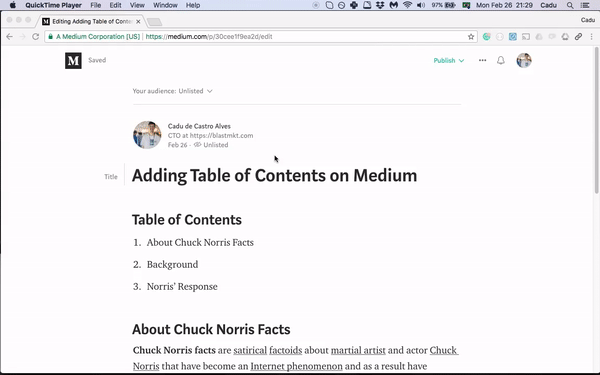Reload the page

[x=36, y=37]
